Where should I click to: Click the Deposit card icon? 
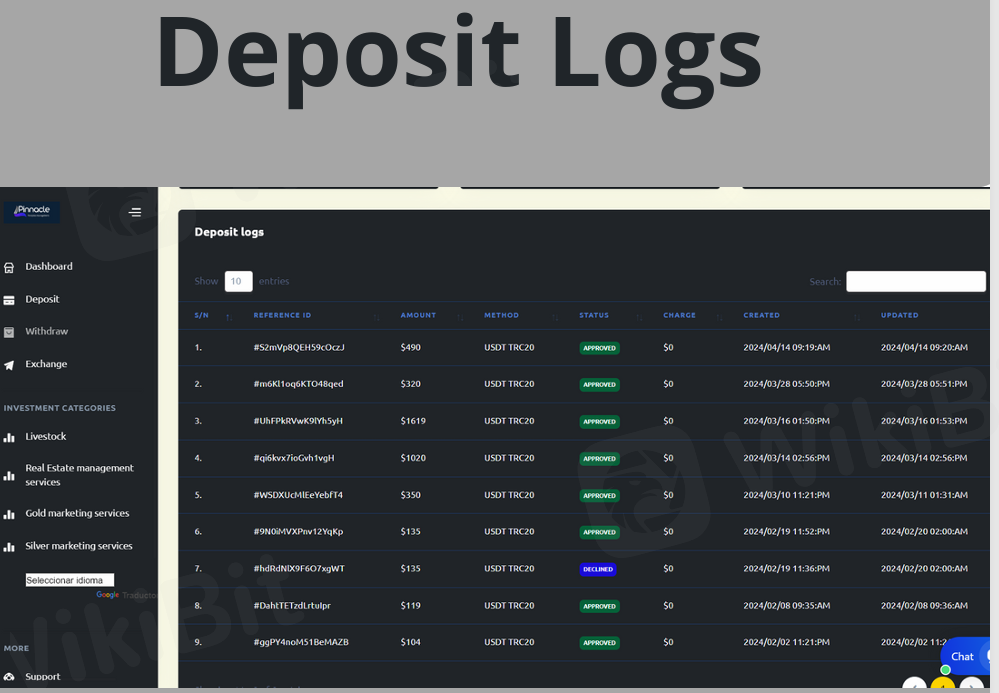coord(9,300)
